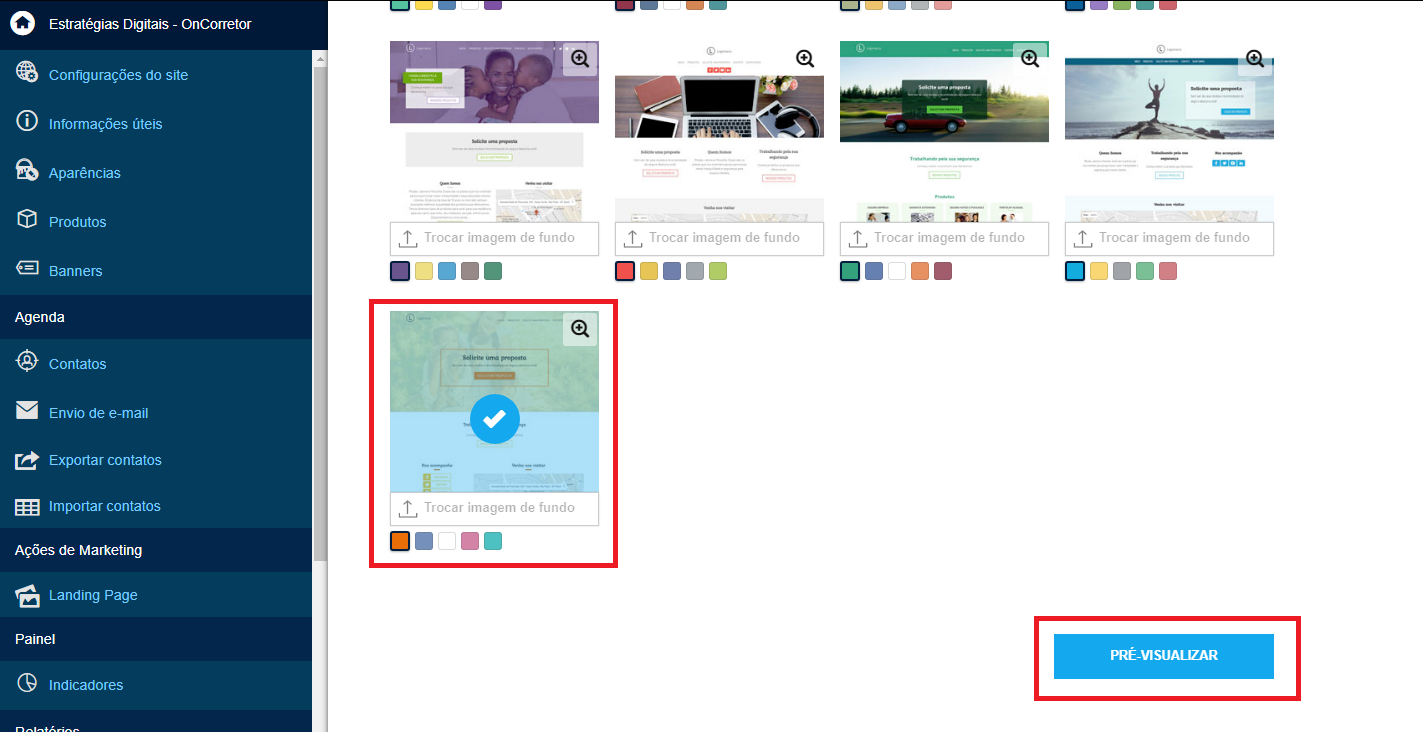This screenshot has height=732, width=1423.
Task: Click Trocar imagem de fundo under red car template
Action: 945,238
